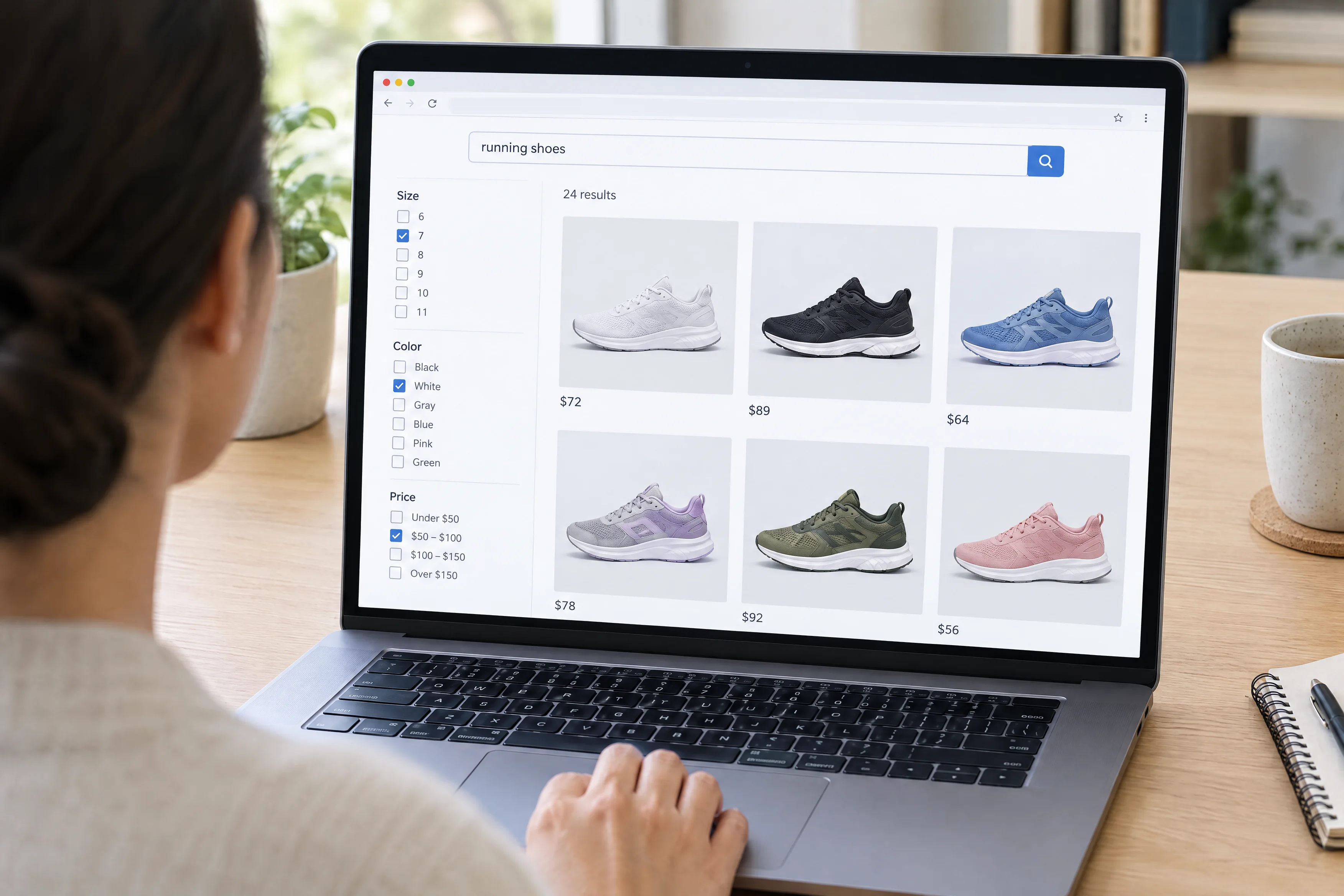Click the Size filter heading
Viewport: 1344px width, 896px height.
click(x=407, y=196)
